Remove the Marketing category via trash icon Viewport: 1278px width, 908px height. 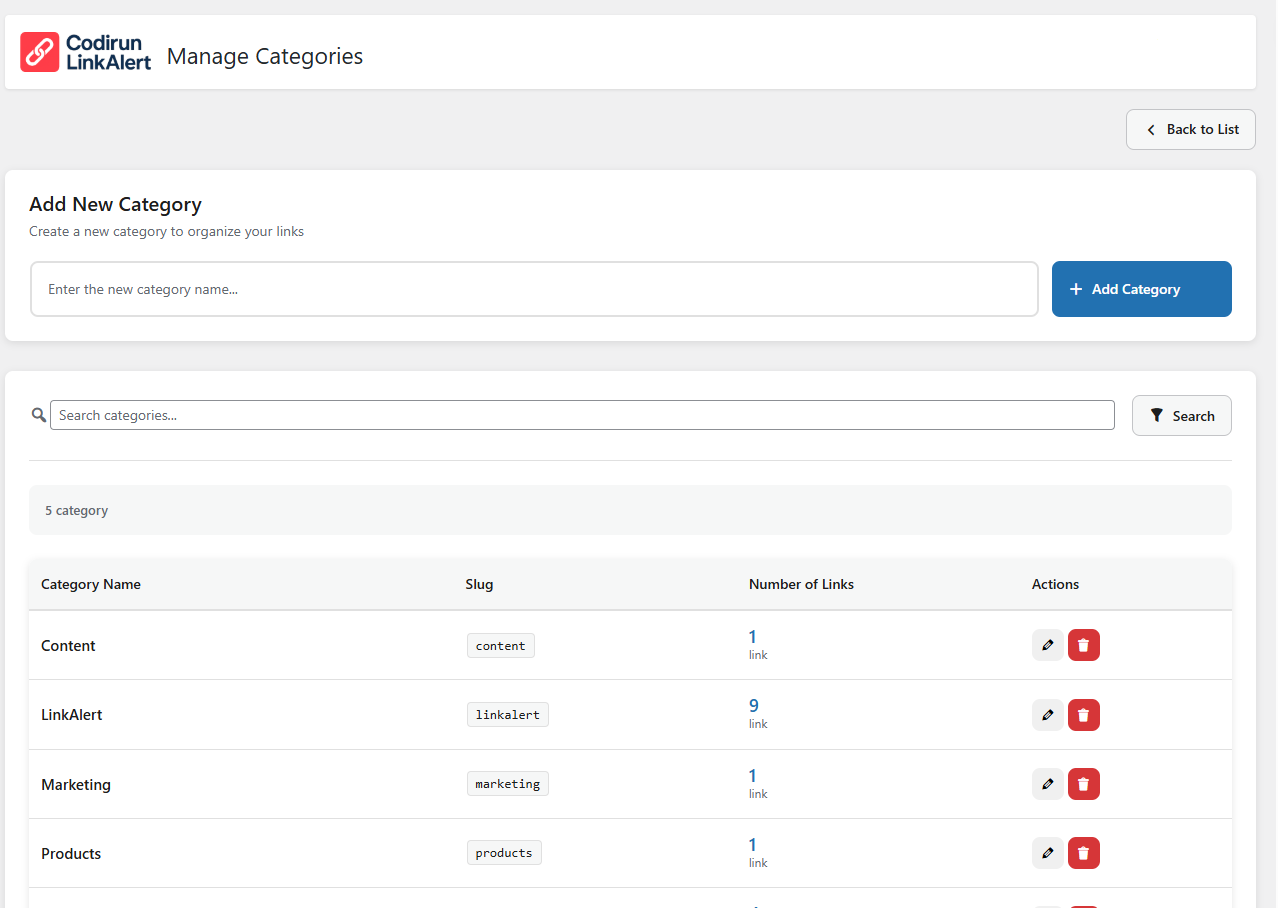[x=1083, y=784]
